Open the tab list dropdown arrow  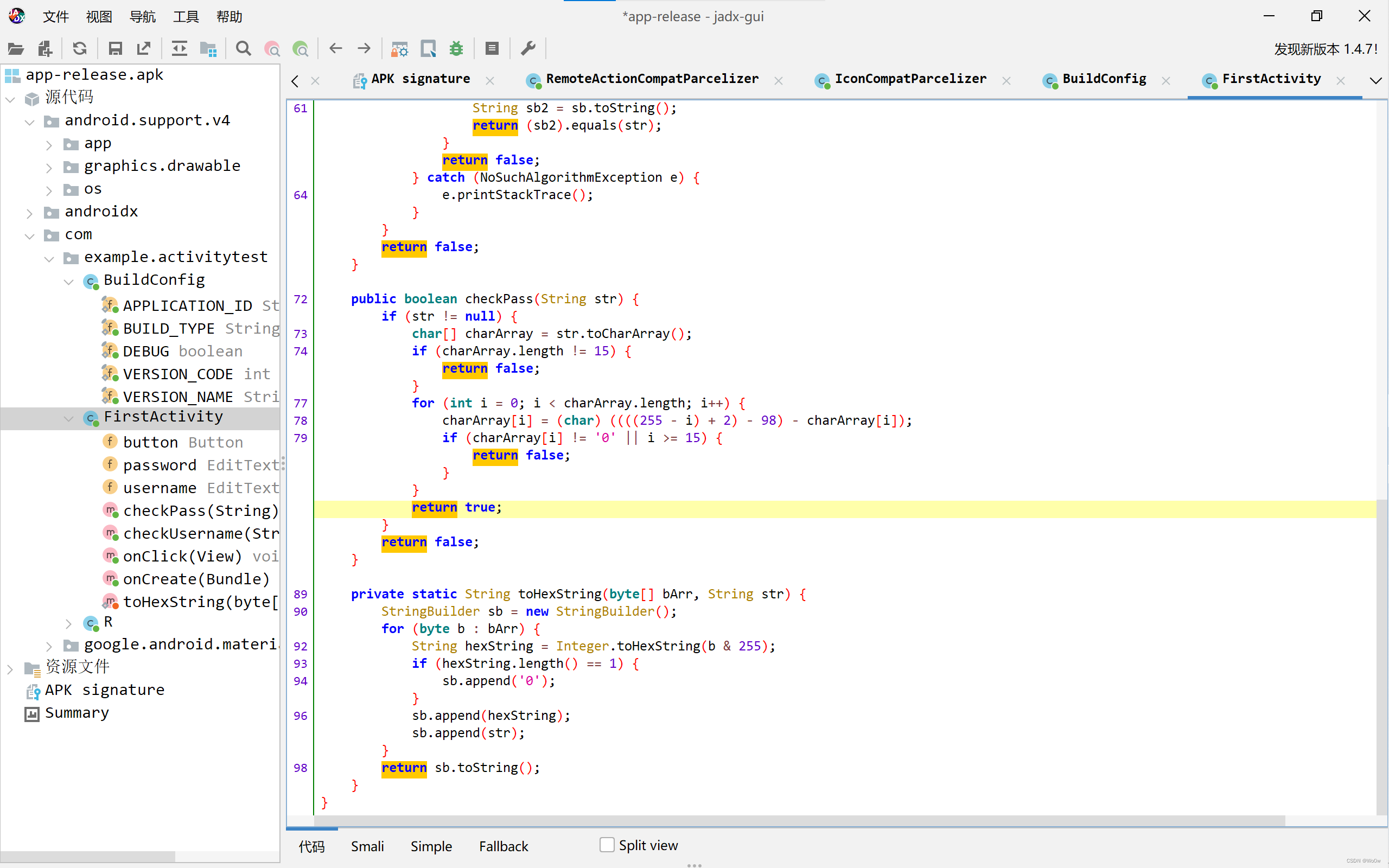point(1375,80)
